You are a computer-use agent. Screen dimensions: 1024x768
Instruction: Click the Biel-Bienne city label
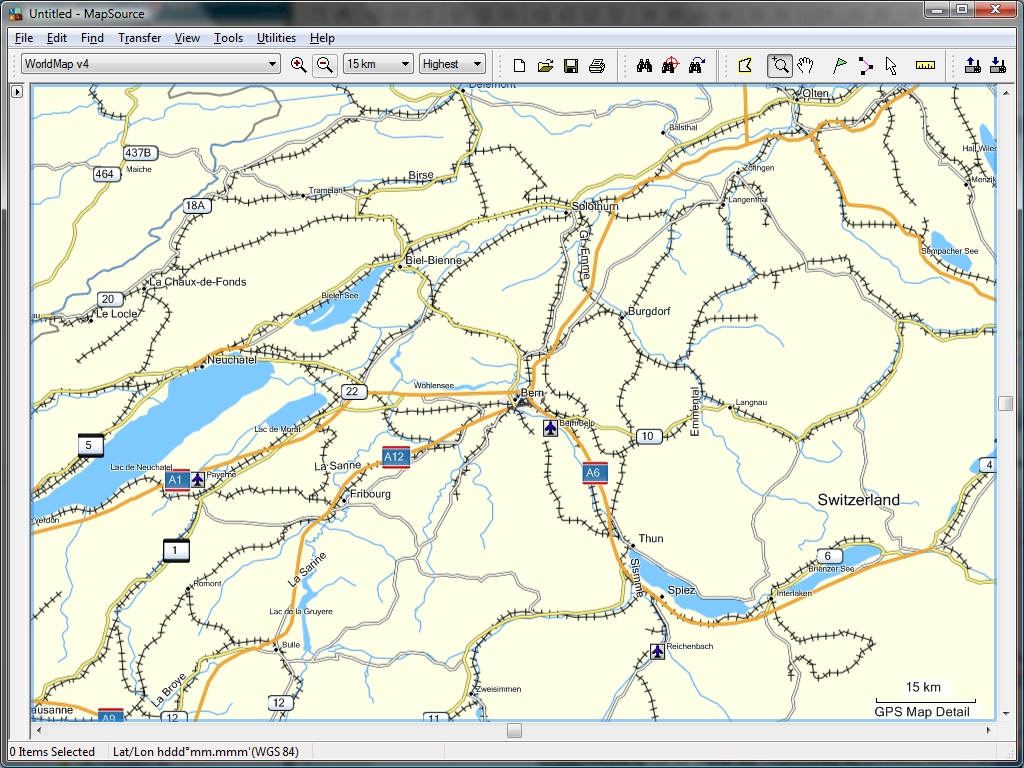coord(434,260)
